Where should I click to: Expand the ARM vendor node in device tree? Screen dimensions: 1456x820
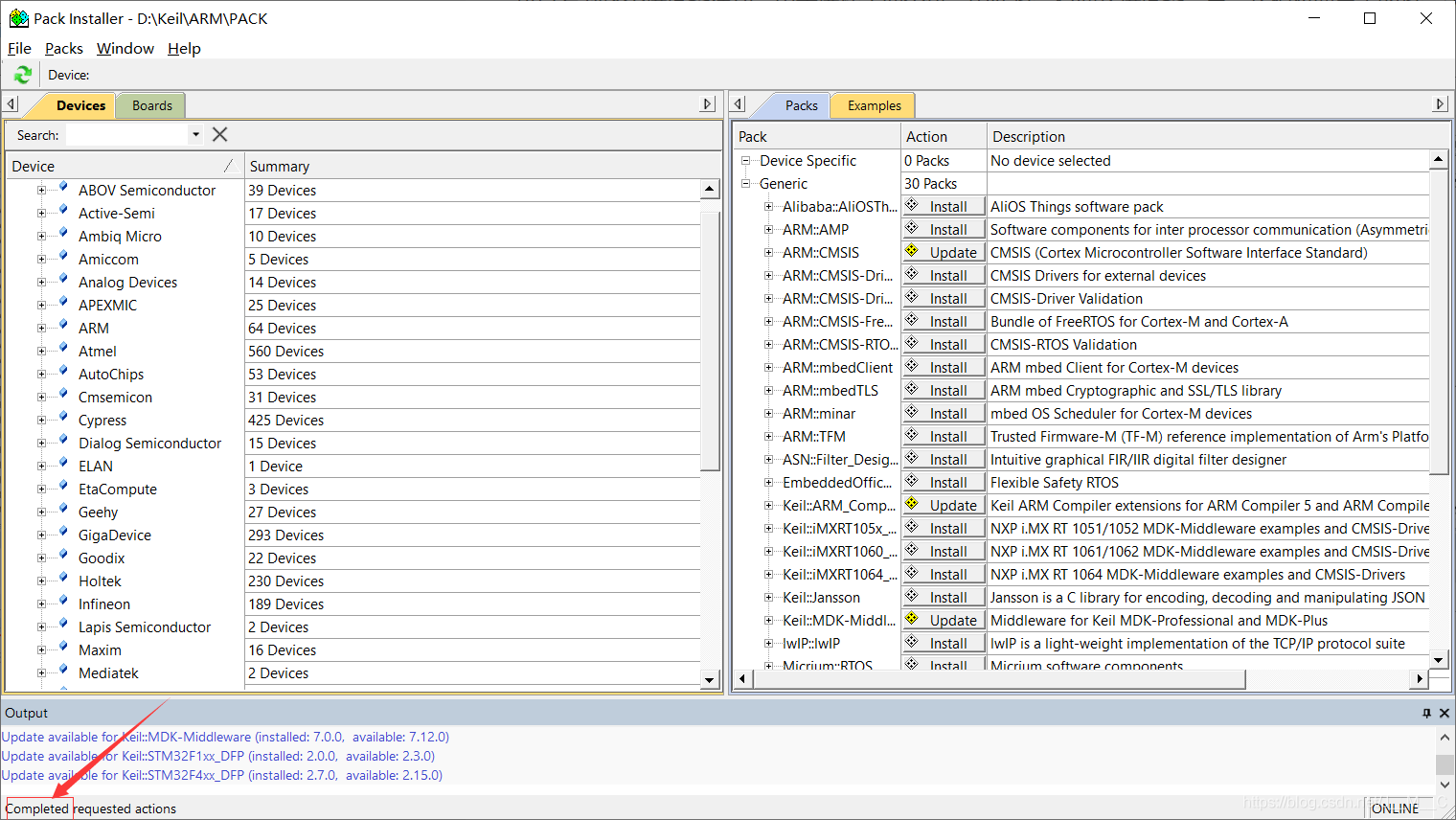[41, 328]
